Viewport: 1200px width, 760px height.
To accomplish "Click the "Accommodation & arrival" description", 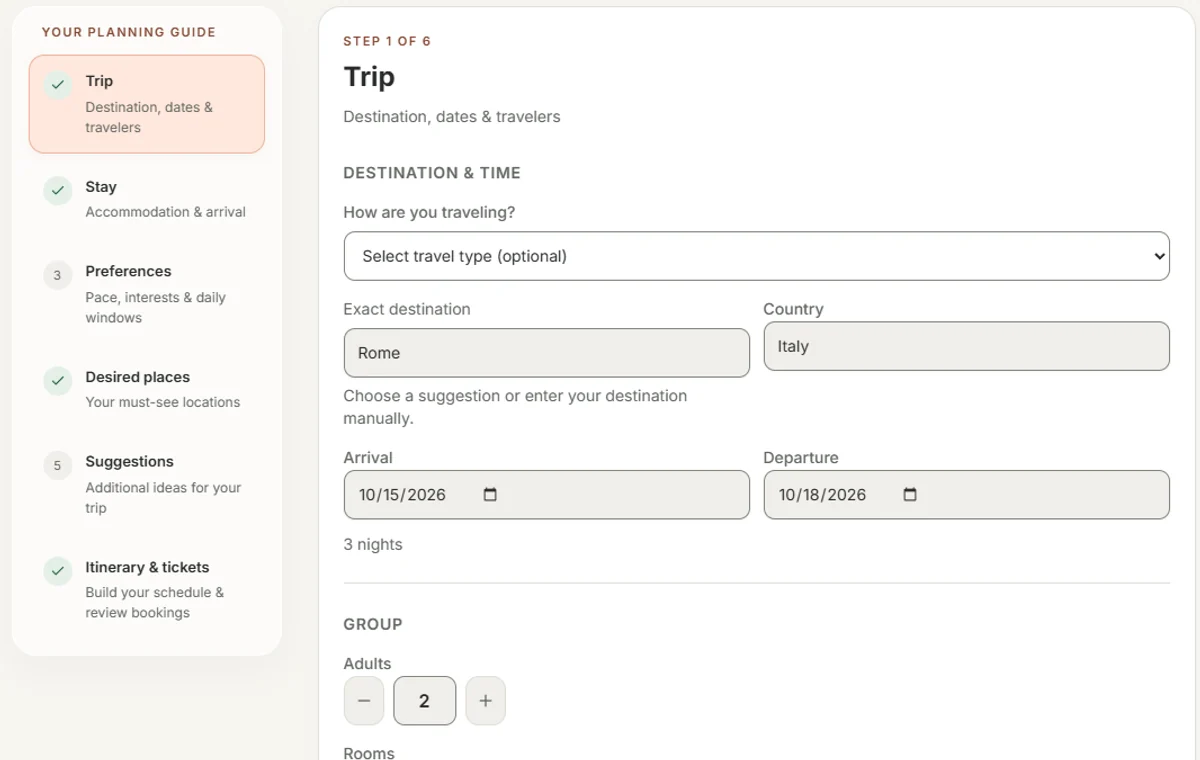I will pyautogui.click(x=165, y=212).
